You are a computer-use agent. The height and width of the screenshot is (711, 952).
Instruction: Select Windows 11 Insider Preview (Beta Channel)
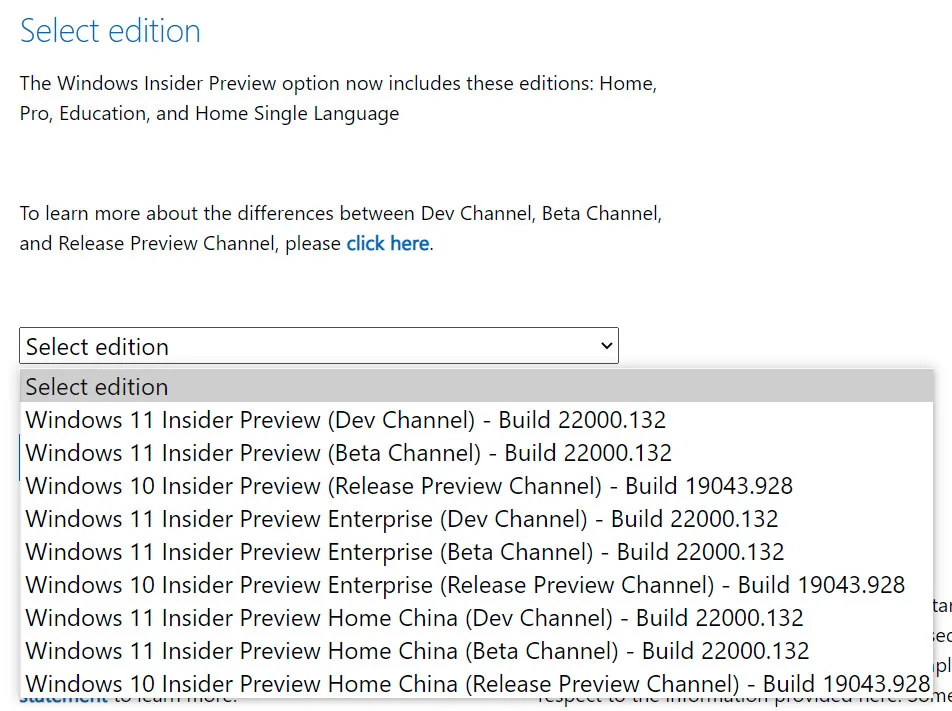(x=477, y=452)
